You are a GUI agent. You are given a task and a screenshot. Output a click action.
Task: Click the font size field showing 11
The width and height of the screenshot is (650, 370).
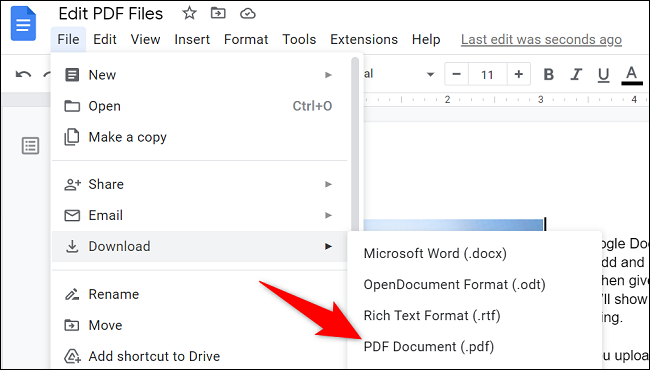(488, 75)
